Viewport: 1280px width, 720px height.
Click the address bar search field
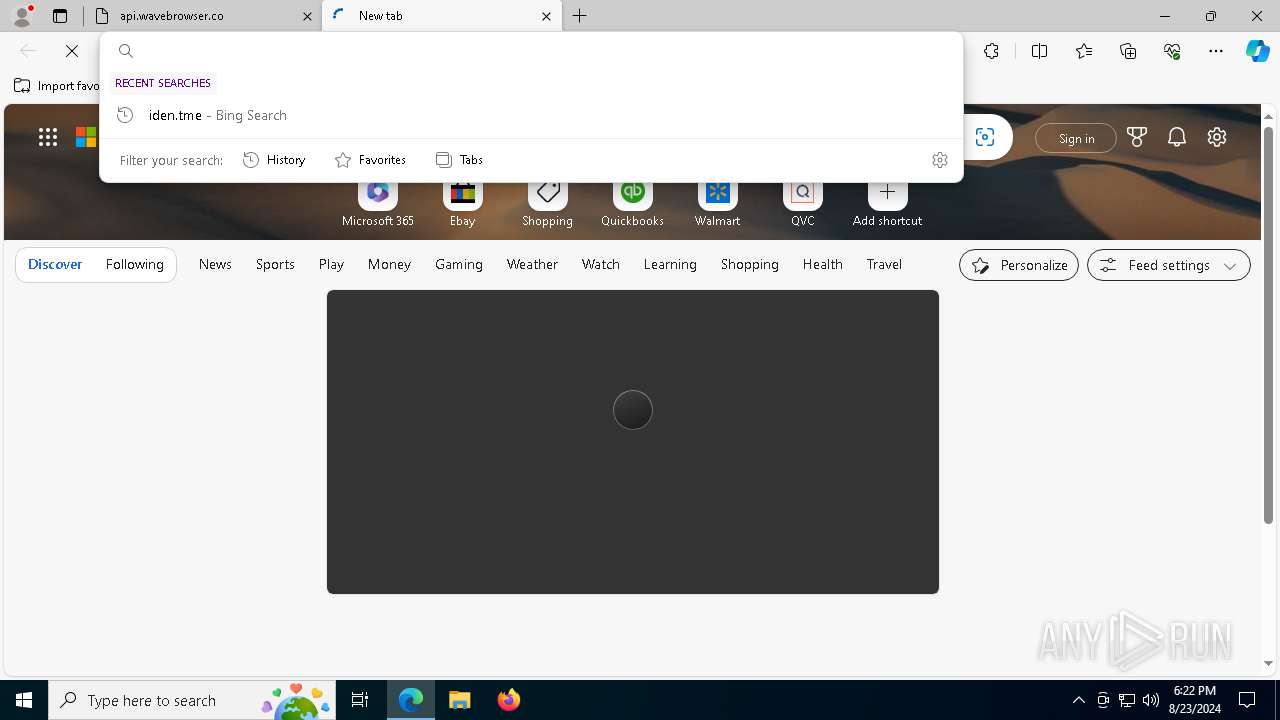tap(531, 51)
